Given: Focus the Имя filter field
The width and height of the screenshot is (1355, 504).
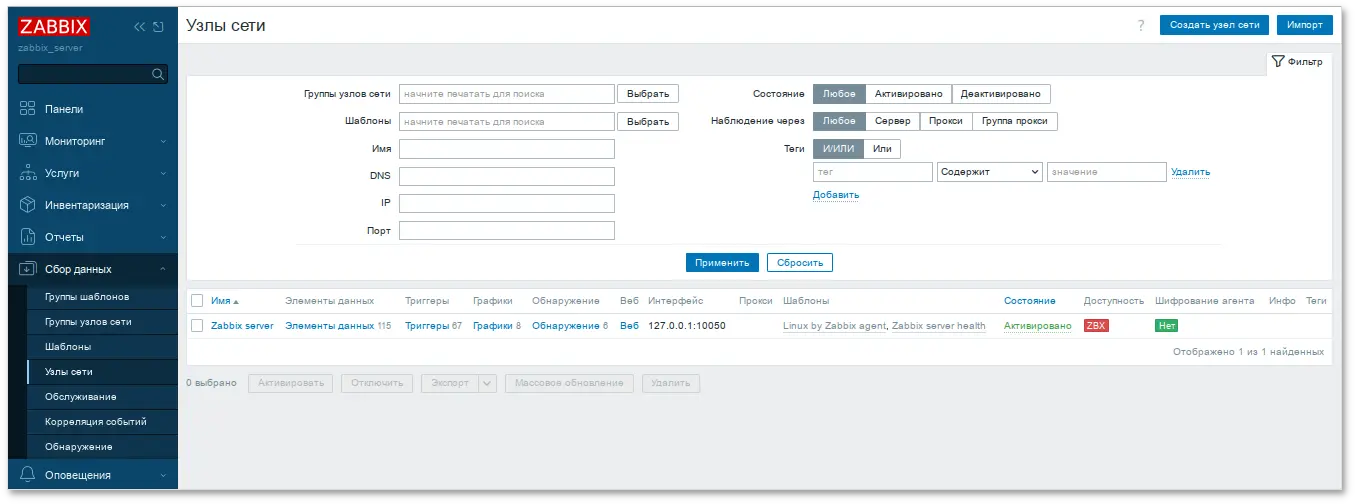Looking at the screenshot, I should pyautogui.click(x=507, y=149).
